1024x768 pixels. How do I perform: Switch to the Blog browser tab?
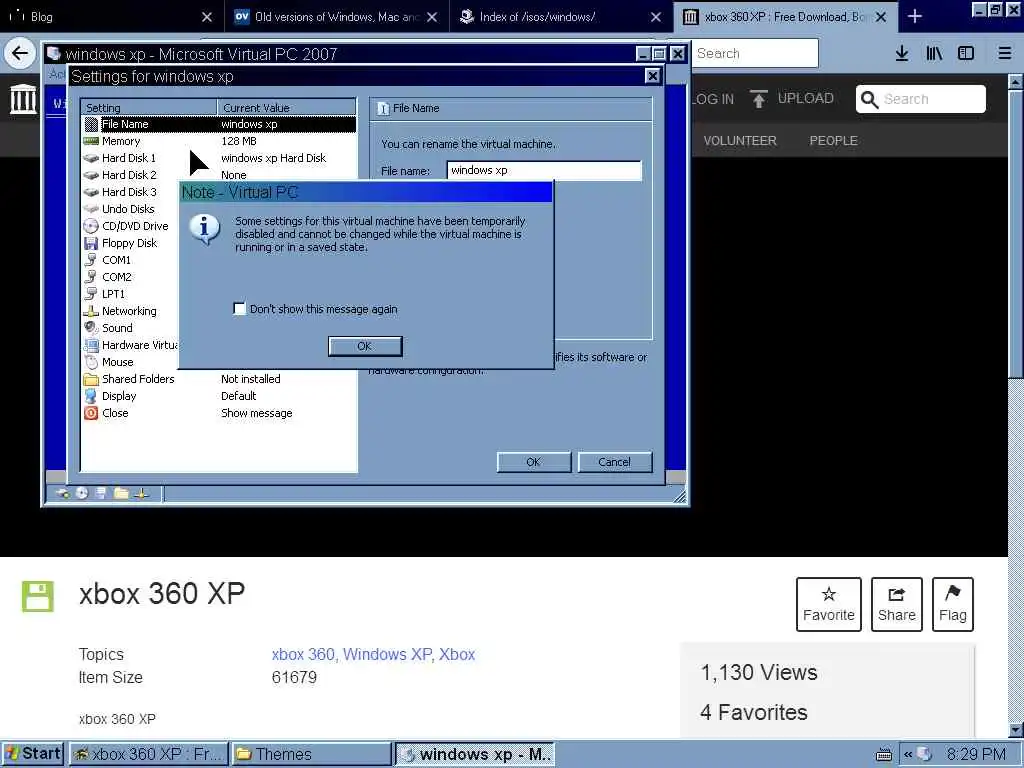click(x=112, y=16)
